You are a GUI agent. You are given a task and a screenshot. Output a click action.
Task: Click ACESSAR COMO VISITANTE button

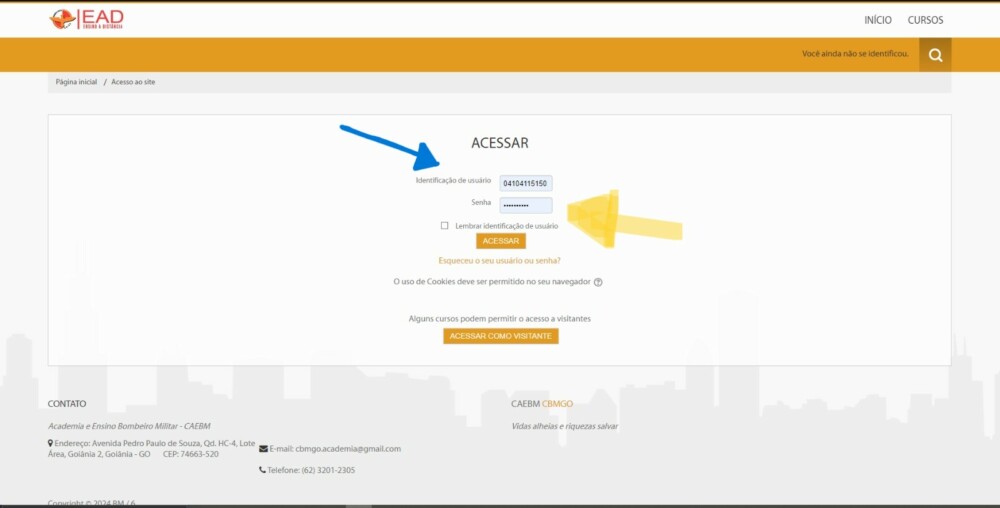coord(500,336)
